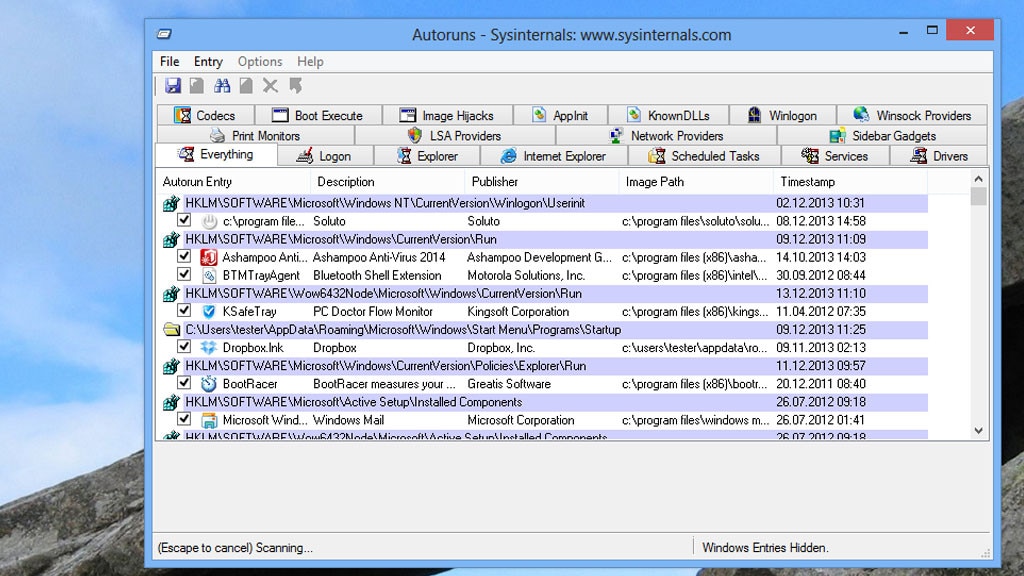Click the BootRacer stopwatch icon

(x=208, y=384)
